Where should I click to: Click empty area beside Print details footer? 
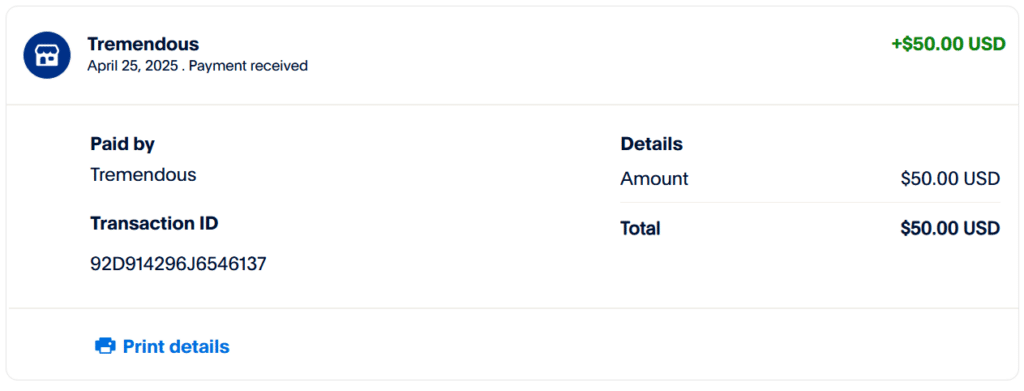[620, 345]
